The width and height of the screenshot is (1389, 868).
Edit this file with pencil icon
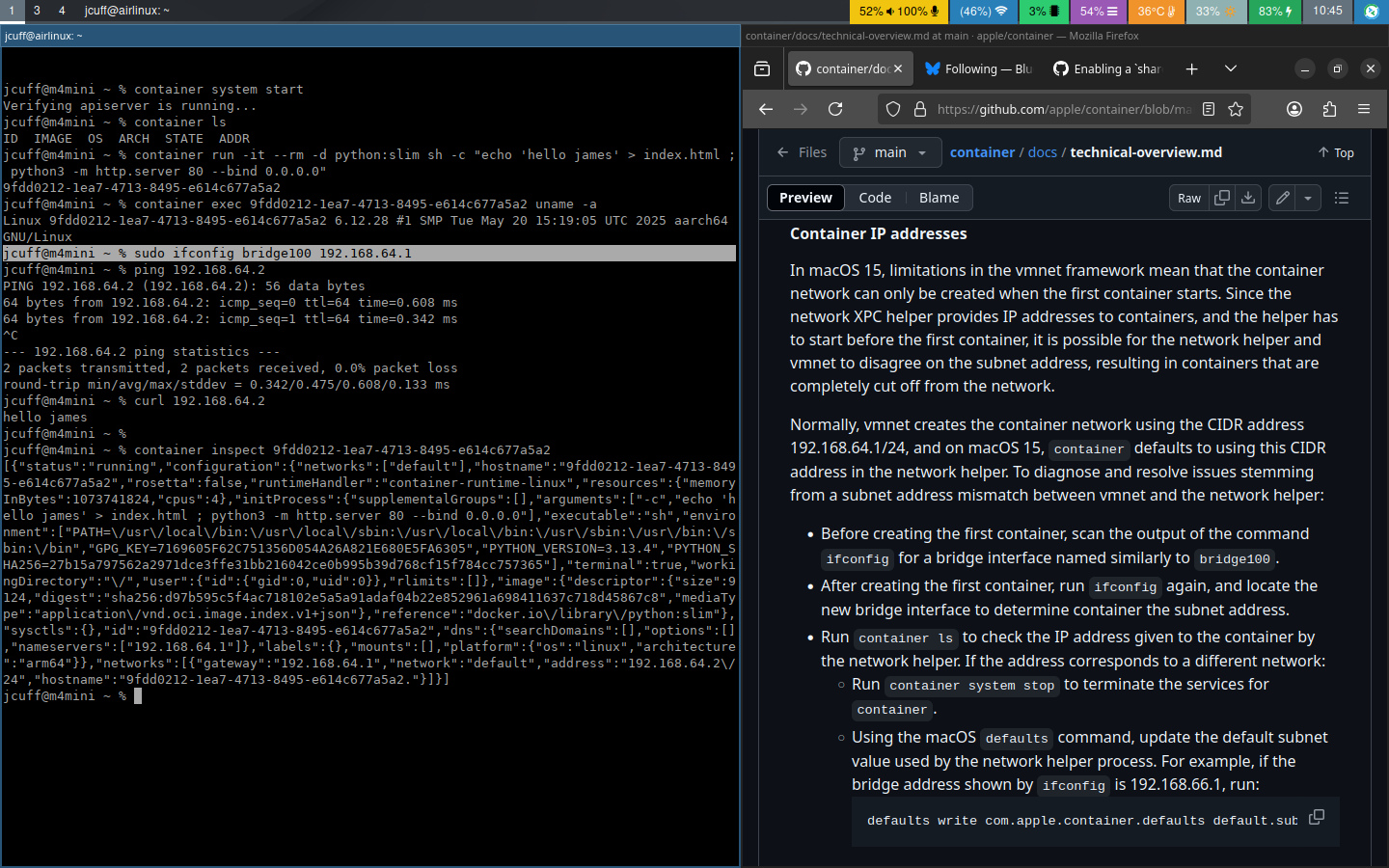1282,198
